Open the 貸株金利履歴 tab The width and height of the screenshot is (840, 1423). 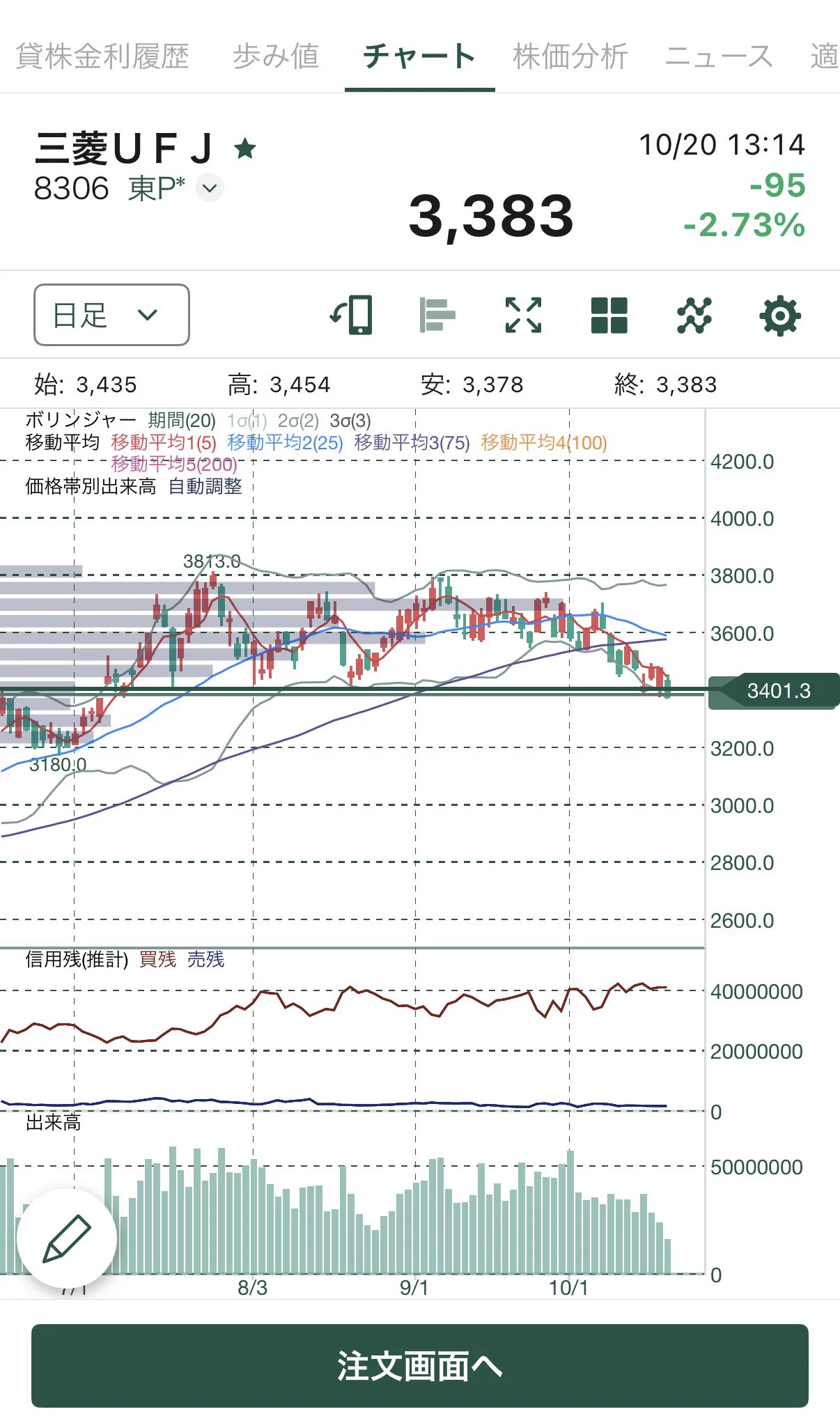102,56
